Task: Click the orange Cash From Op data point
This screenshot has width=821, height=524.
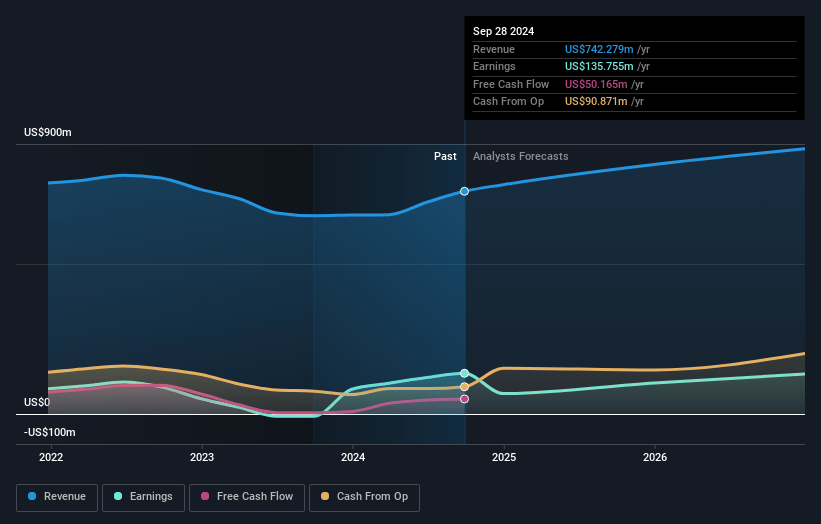Action: click(464, 387)
